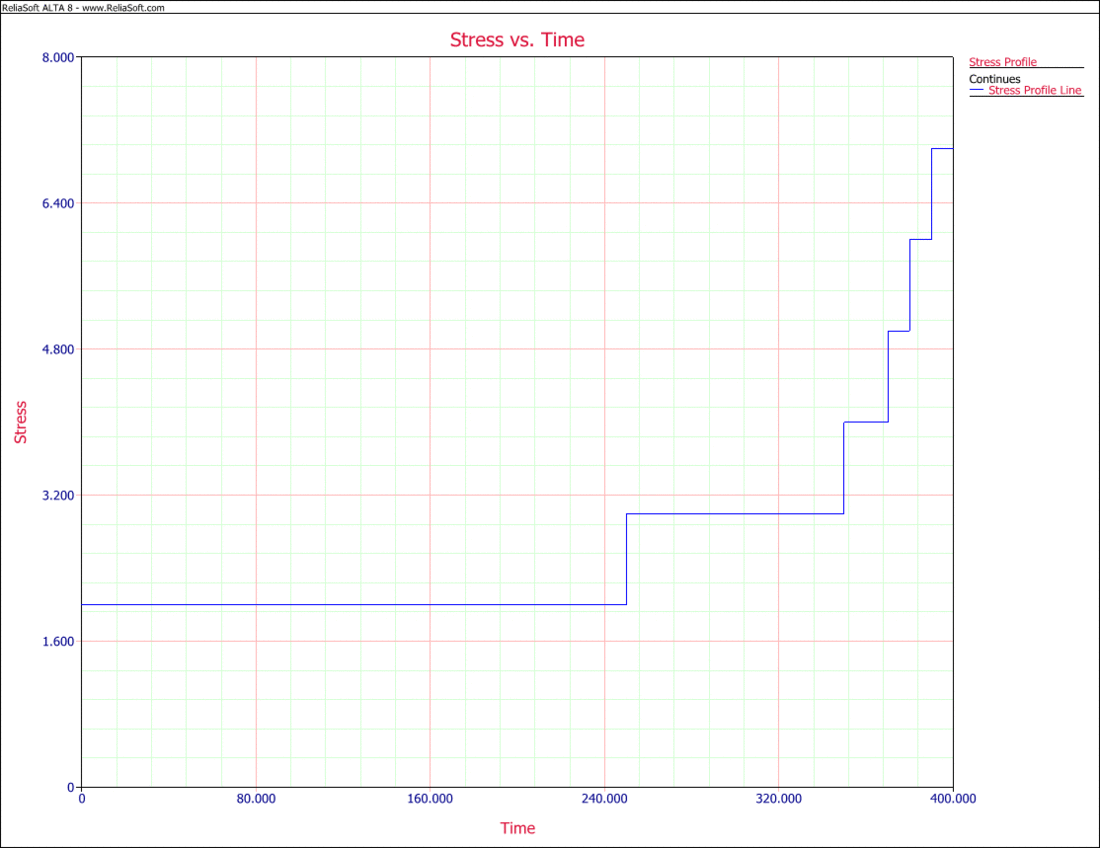Click the 'Stress vs. Time' plot title
The height and width of the screenshot is (848, 1100).
click(517, 40)
